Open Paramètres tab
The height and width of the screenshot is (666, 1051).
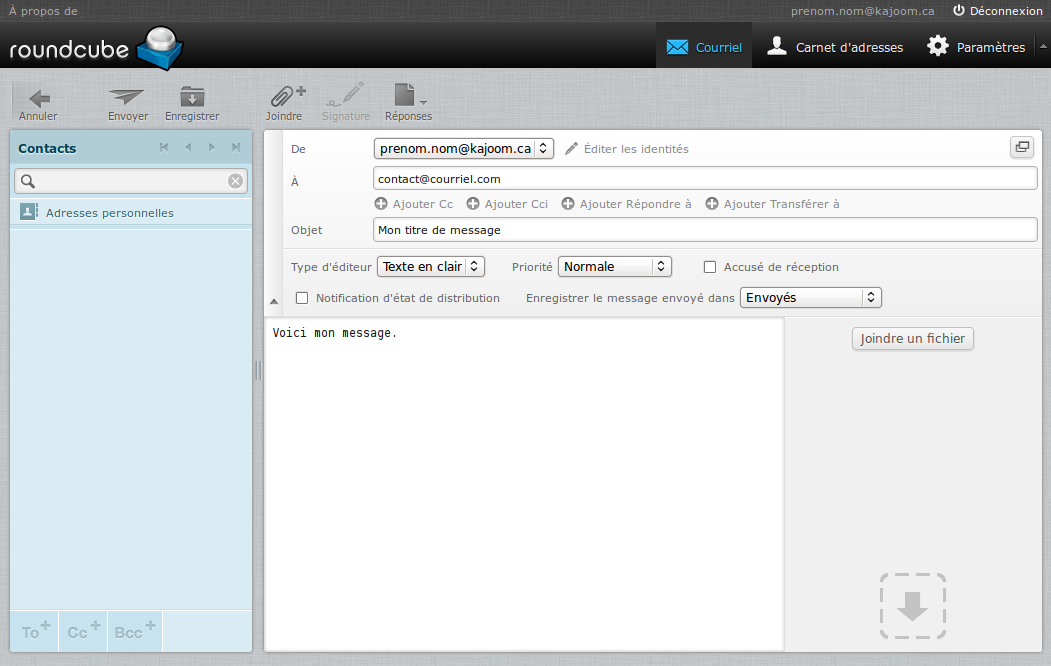(x=976, y=47)
